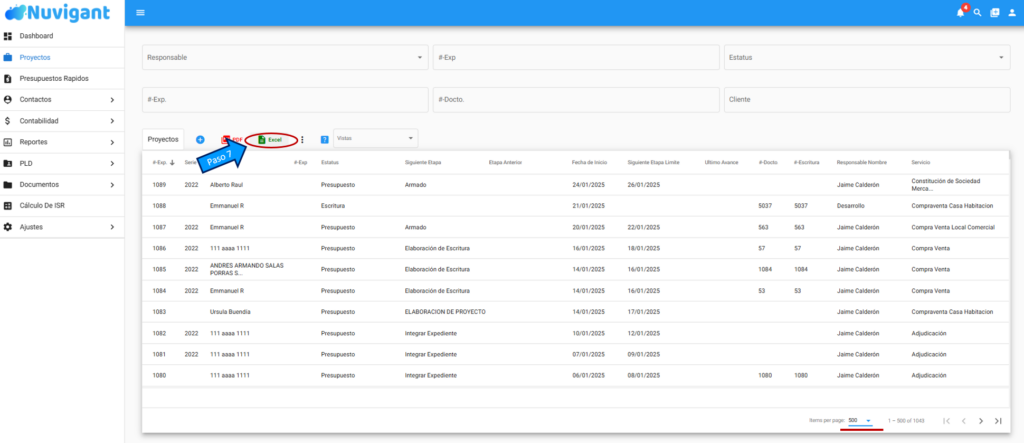The height and width of the screenshot is (443, 1024).
Task: Expand the Reportes submenu
Action: [x=112, y=142]
